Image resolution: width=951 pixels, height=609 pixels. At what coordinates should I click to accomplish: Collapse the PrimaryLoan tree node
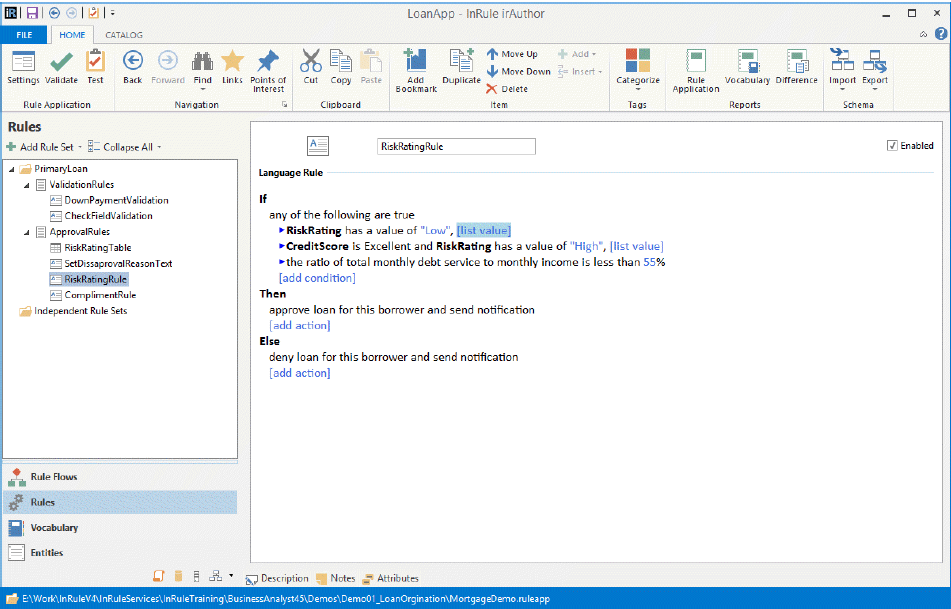[x=10, y=169]
